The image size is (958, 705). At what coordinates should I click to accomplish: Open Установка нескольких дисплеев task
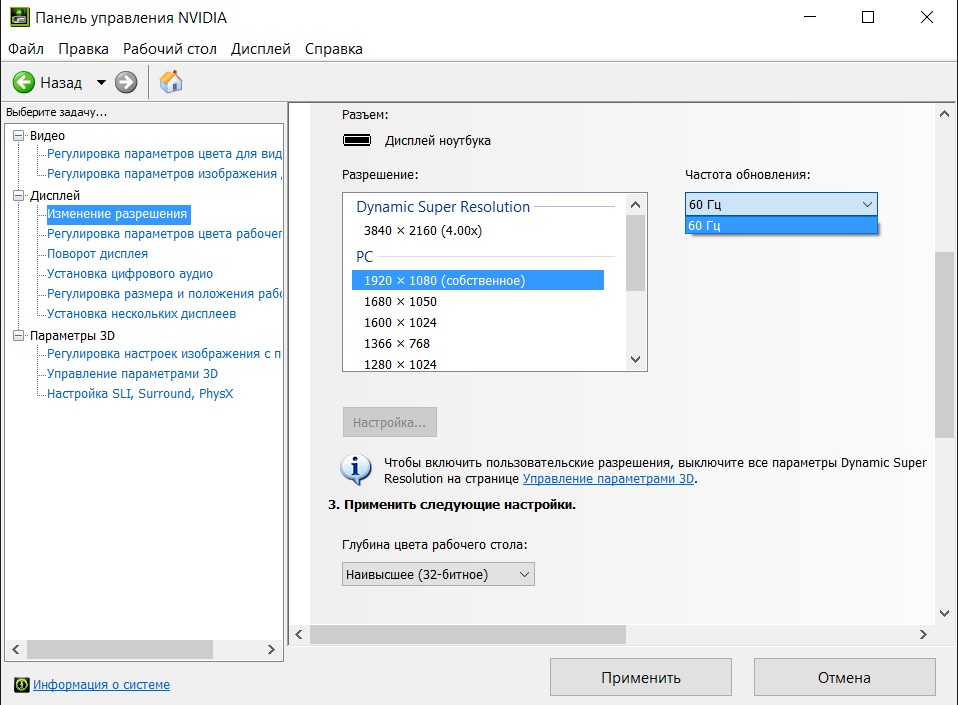[142, 314]
